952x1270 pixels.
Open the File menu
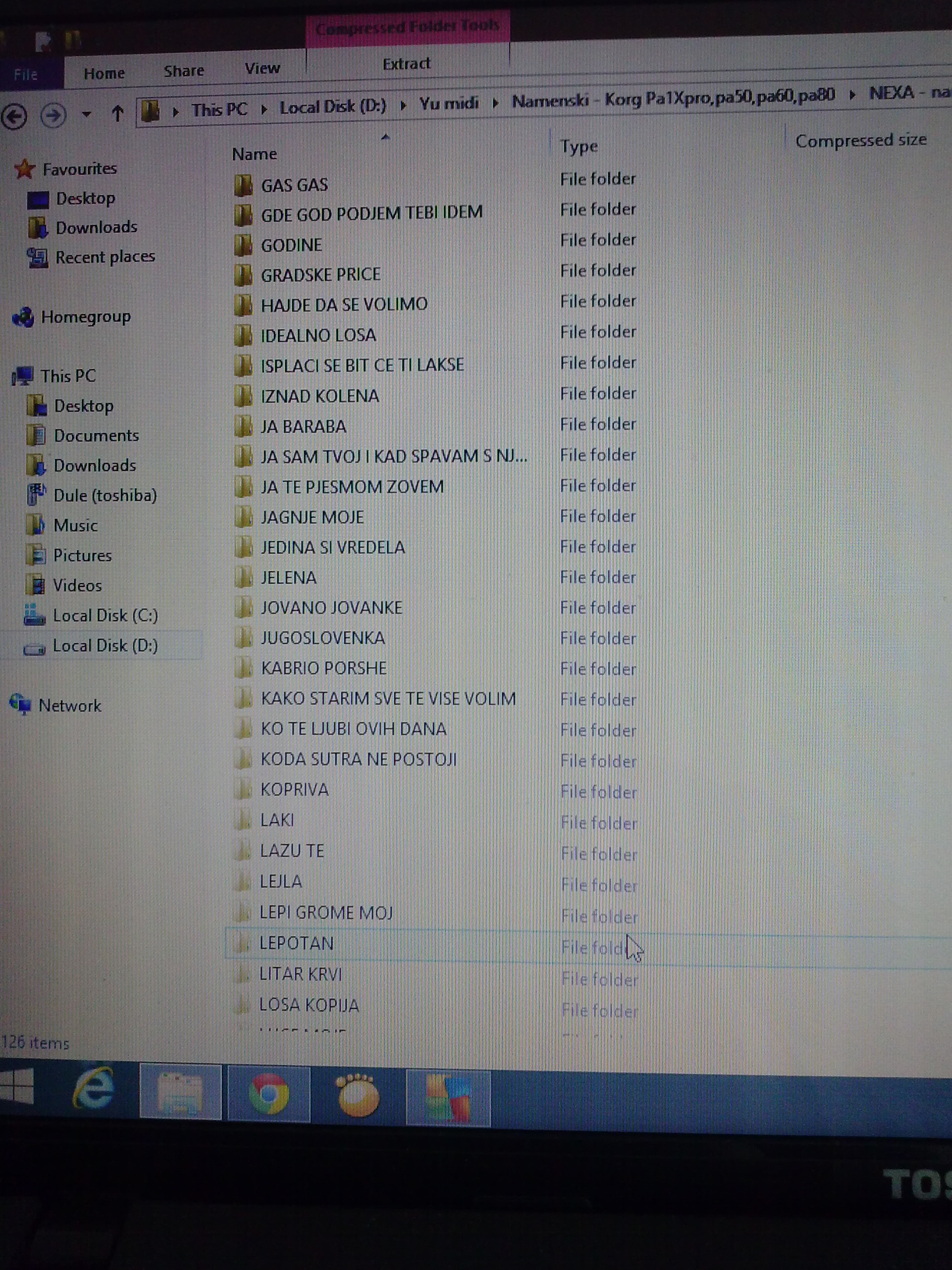26,74
